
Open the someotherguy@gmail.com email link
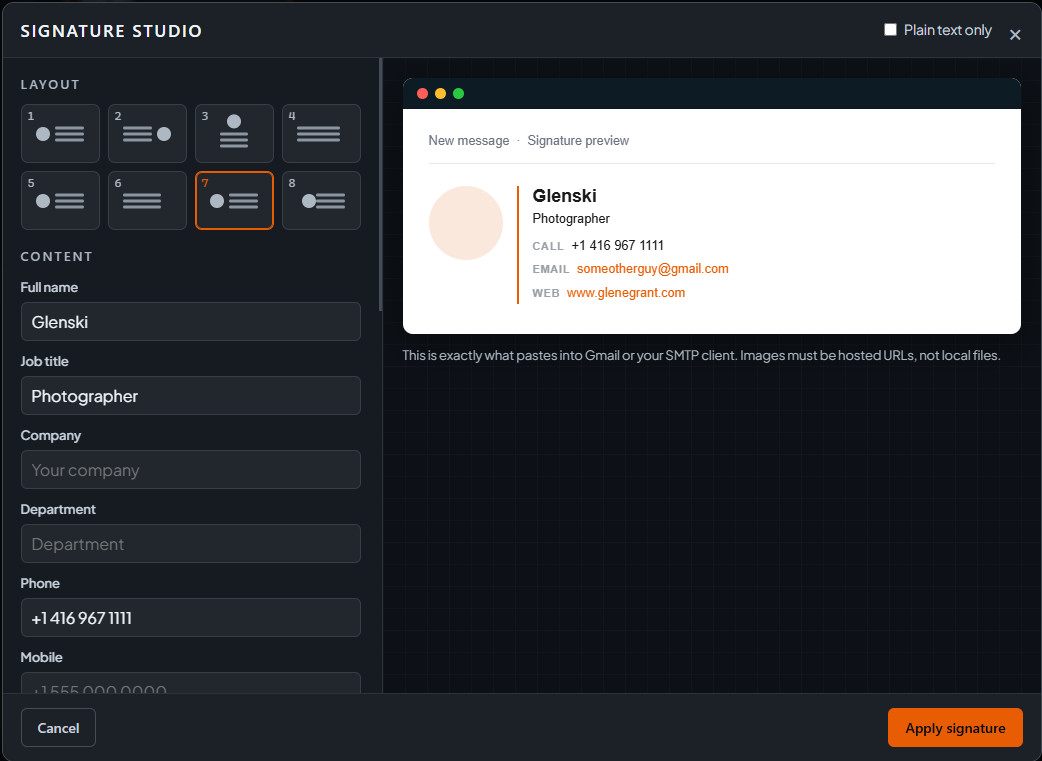[653, 269]
